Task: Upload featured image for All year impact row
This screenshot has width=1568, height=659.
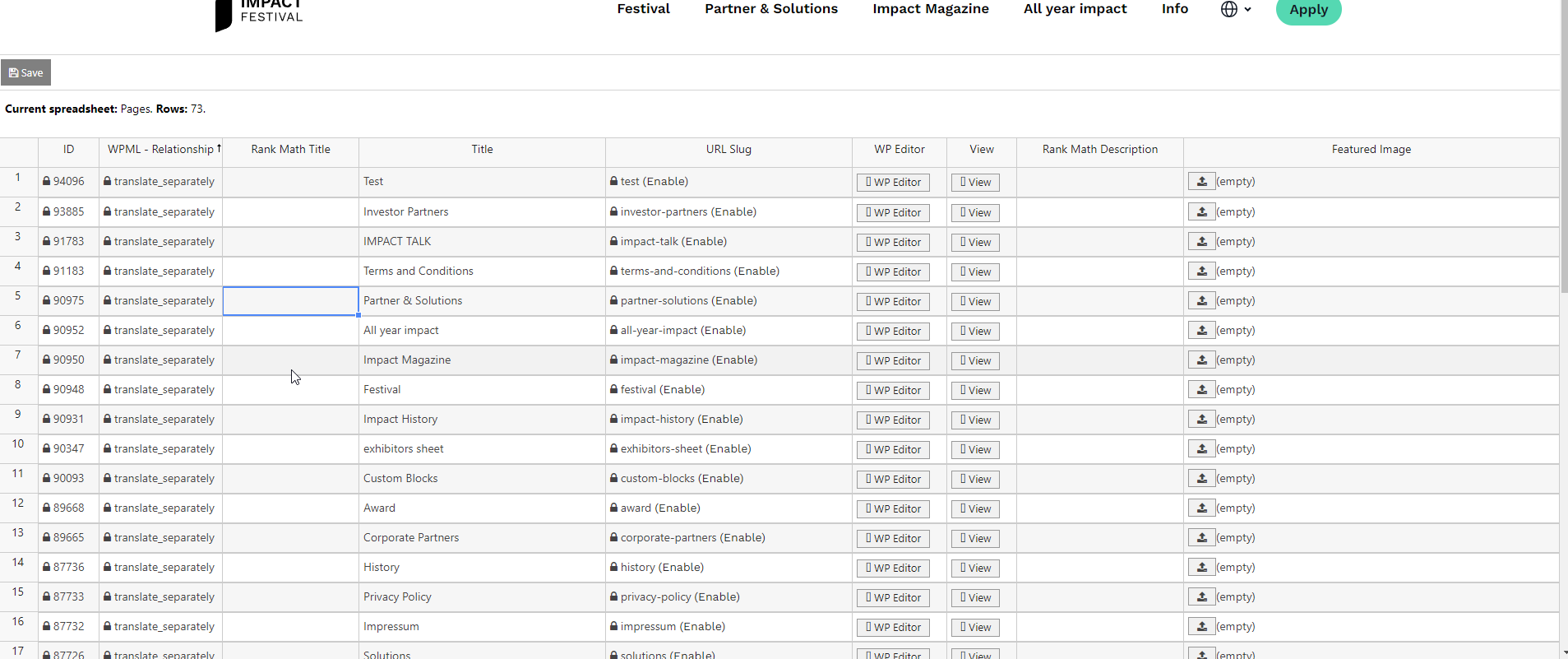Action: pyautogui.click(x=1201, y=331)
